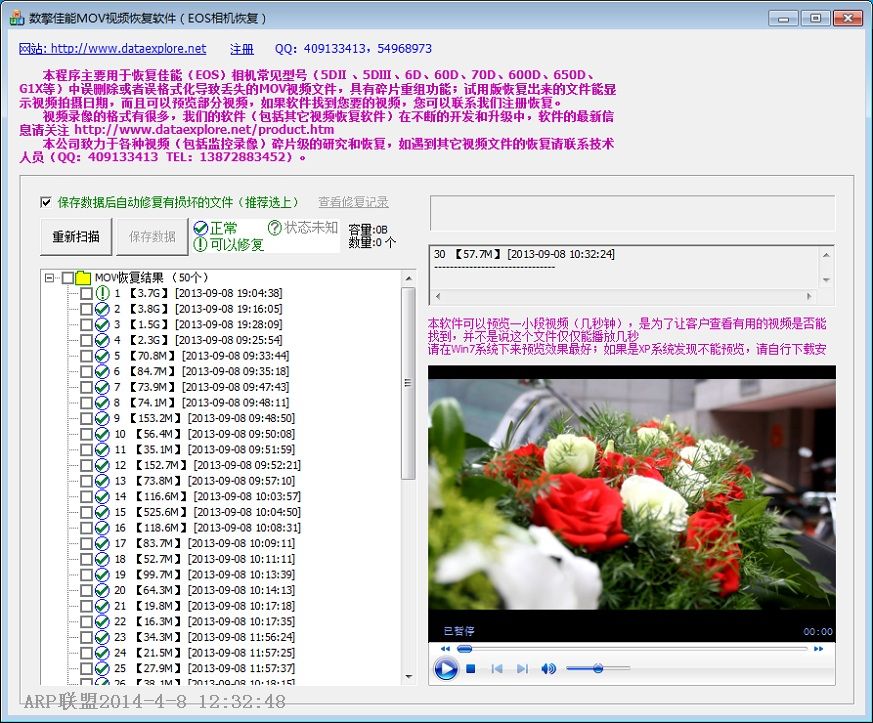The height and width of the screenshot is (723, 873).
Task: Click the repairable status icon on file 1
Action: click(x=102, y=294)
